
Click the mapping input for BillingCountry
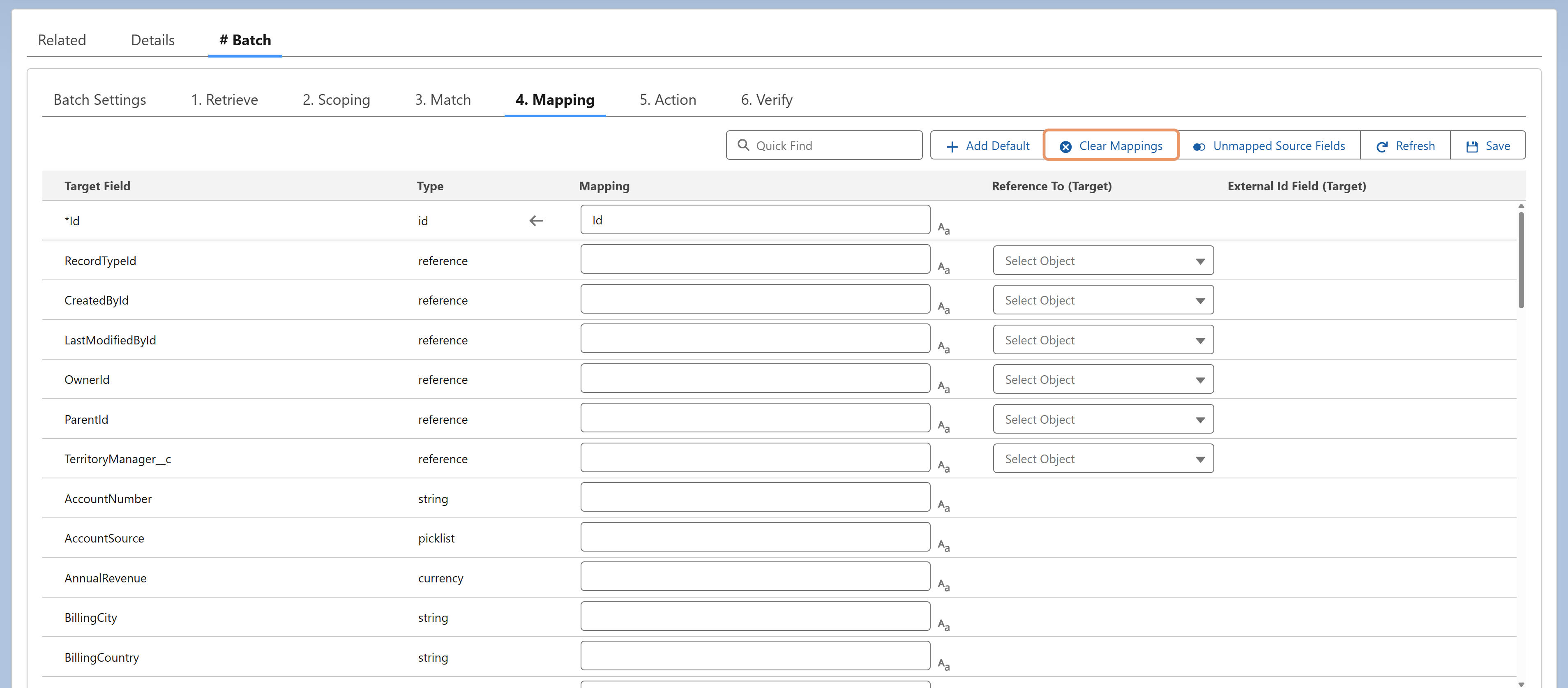(x=755, y=656)
